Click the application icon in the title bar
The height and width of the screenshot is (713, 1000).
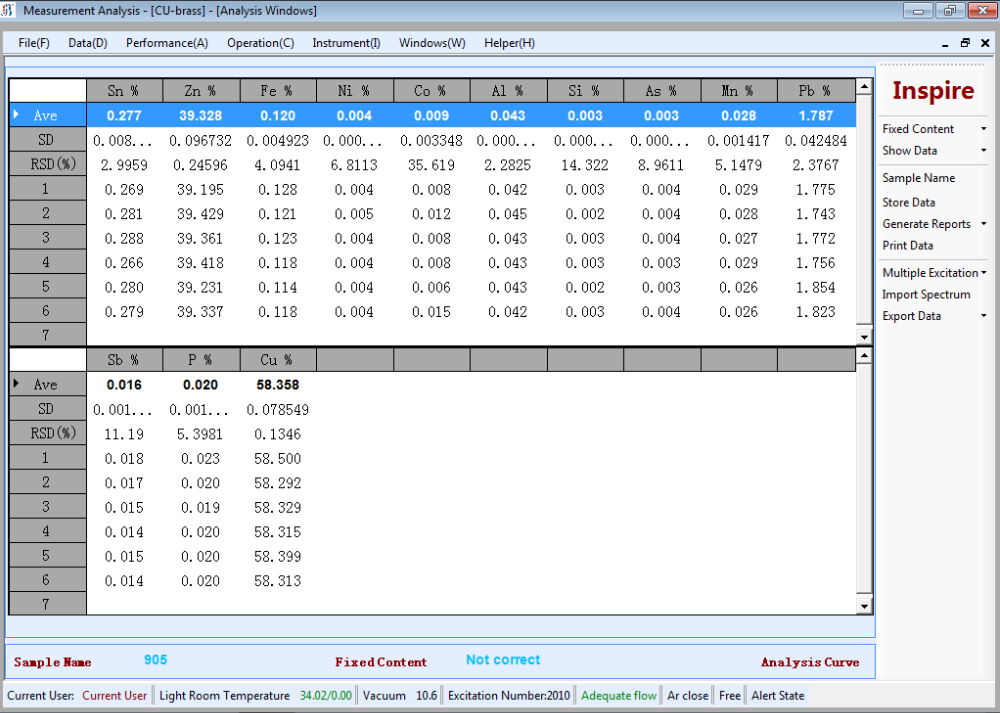click(x=8, y=10)
